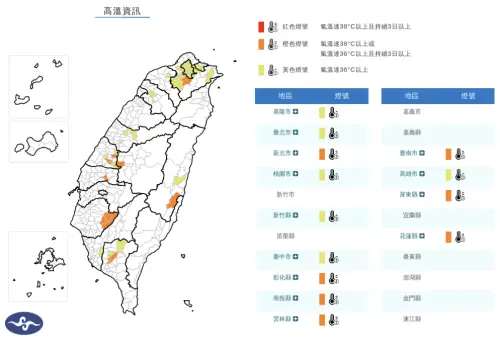Screen dimensions: 500x361
Task: Click the orange signal swatch in 雲林縣 row
Action: (322, 320)
